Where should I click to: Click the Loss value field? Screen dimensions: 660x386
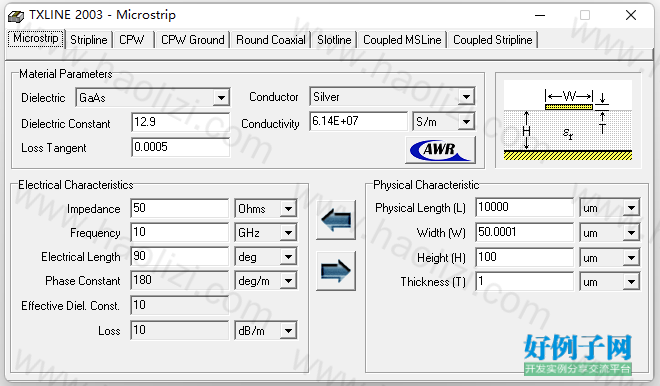[x=179, y=330]
